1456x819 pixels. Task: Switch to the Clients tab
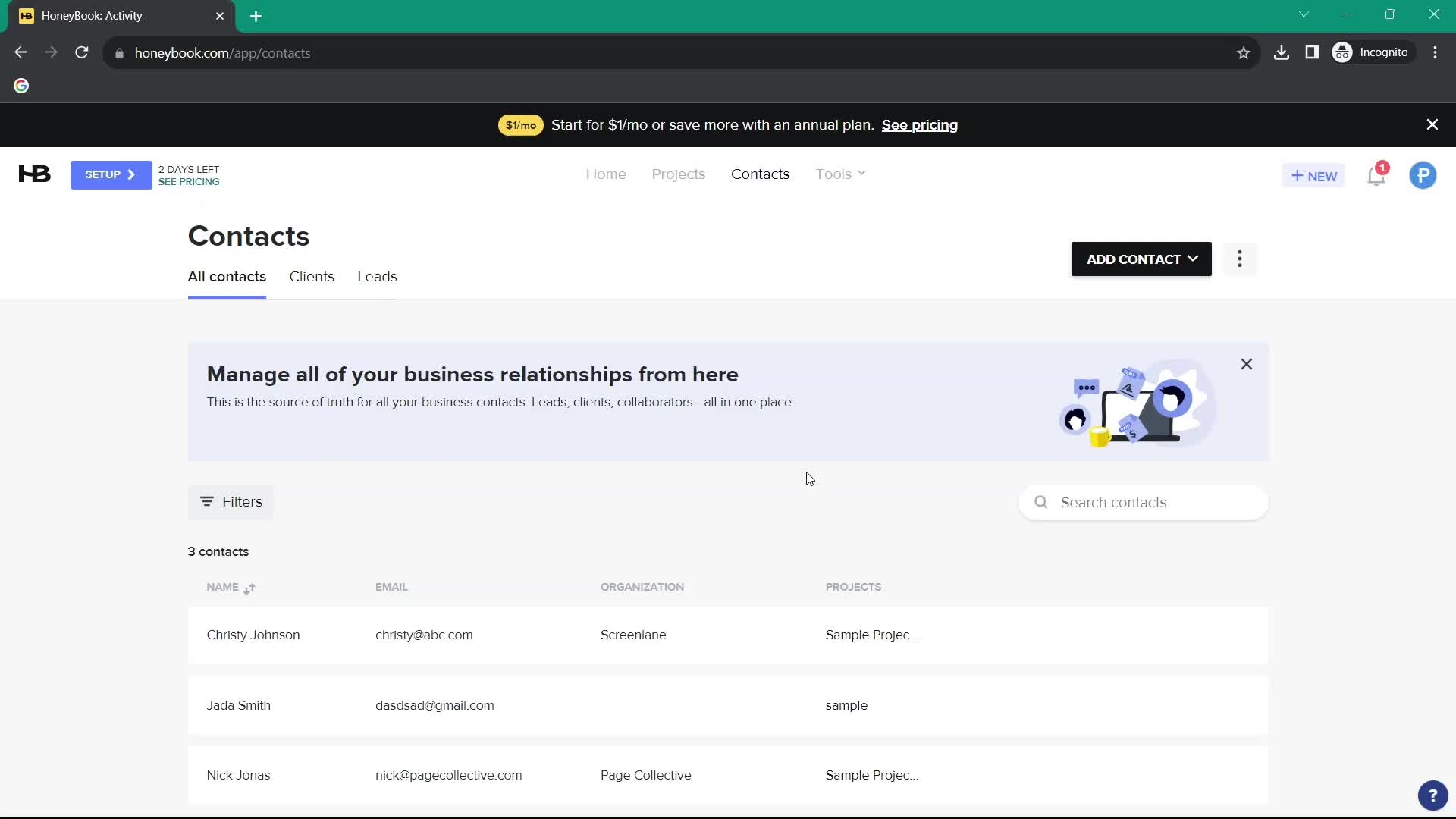(x=311, y=276)
